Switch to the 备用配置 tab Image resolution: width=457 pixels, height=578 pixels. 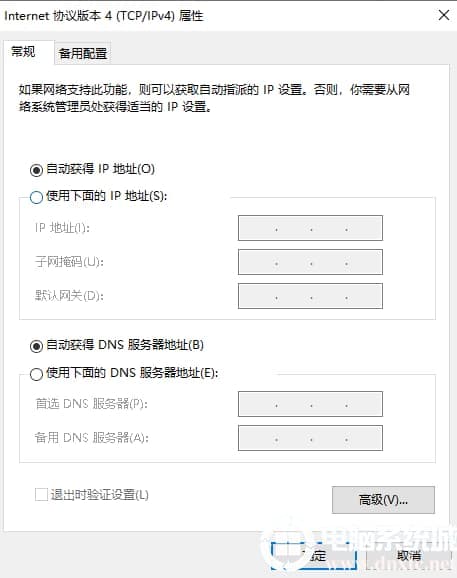(x=83, y=54)
